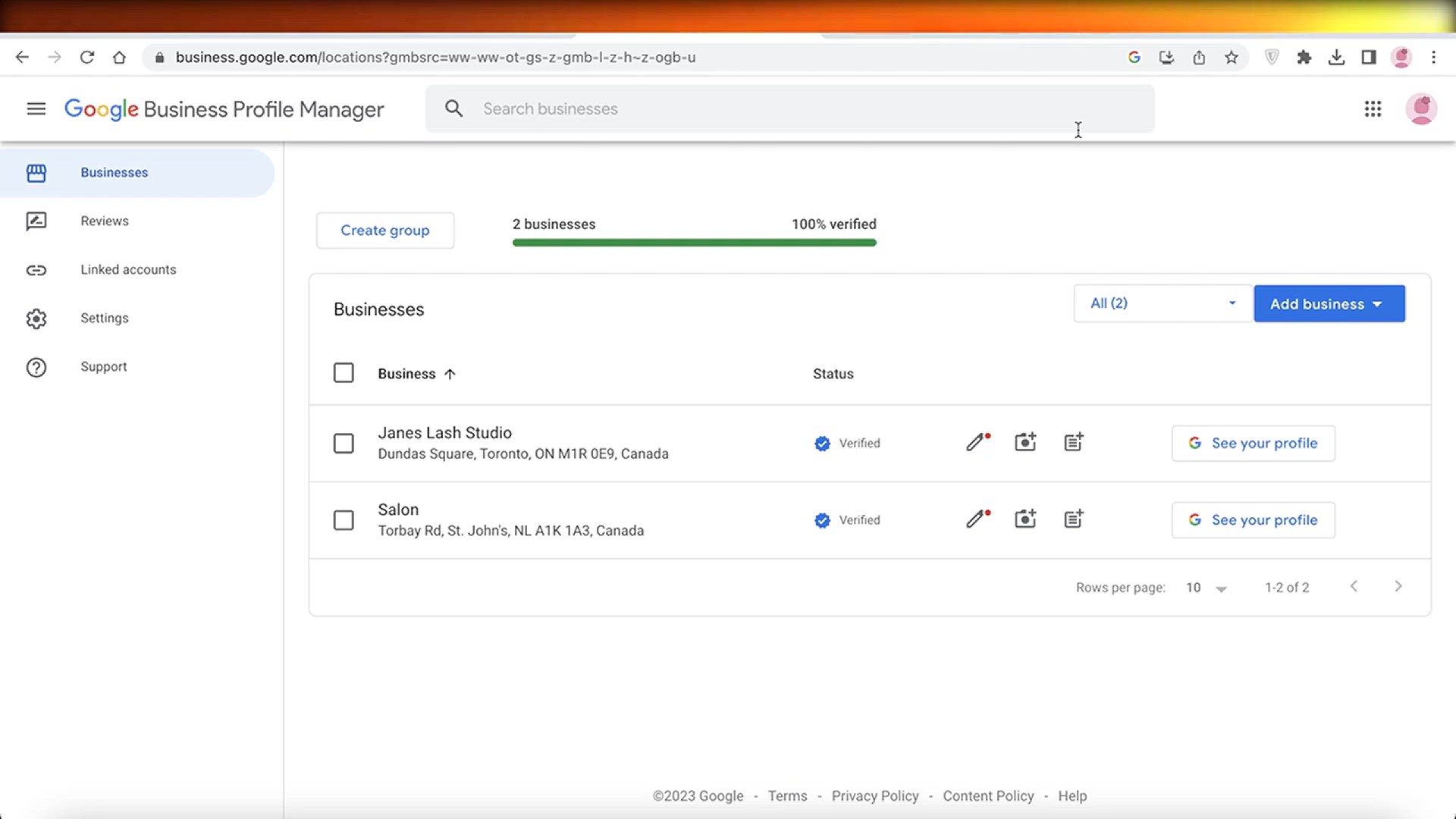Go to previous page of results

click(1354, 586)
